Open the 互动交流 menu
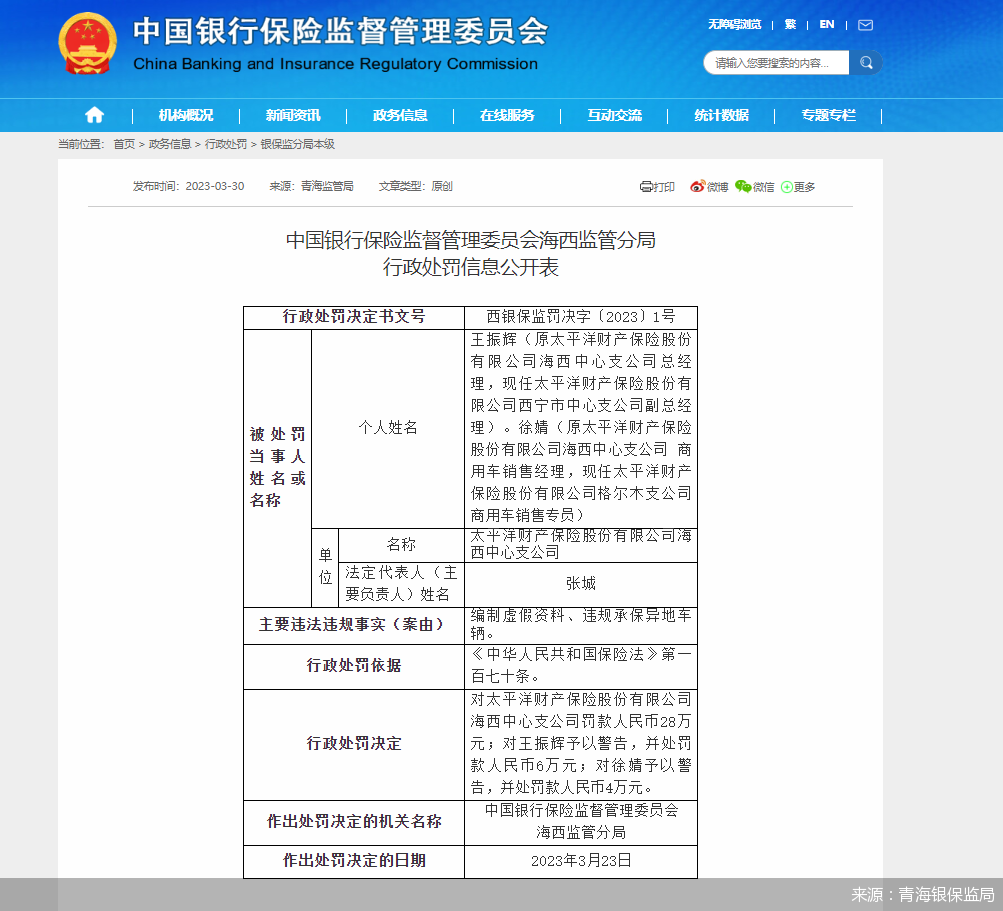Viewport: 1003px width, 911px height. pos(614,114)
